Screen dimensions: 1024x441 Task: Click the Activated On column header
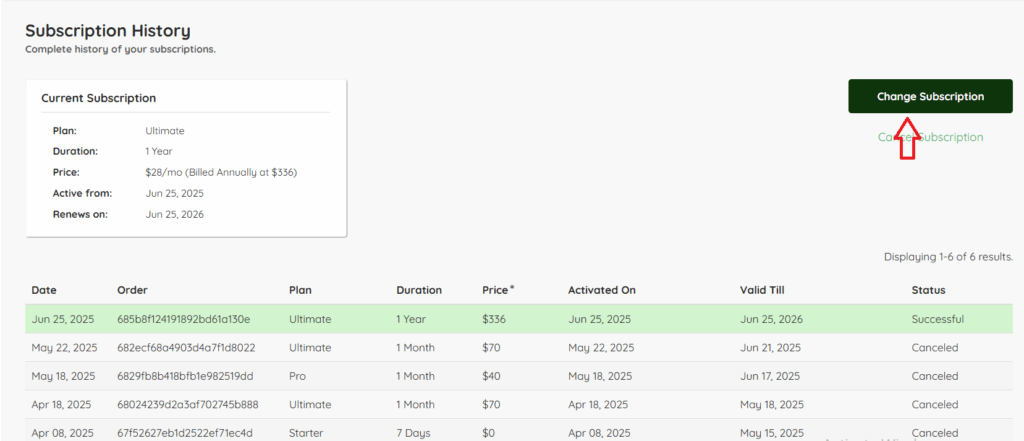pos(601,290)
